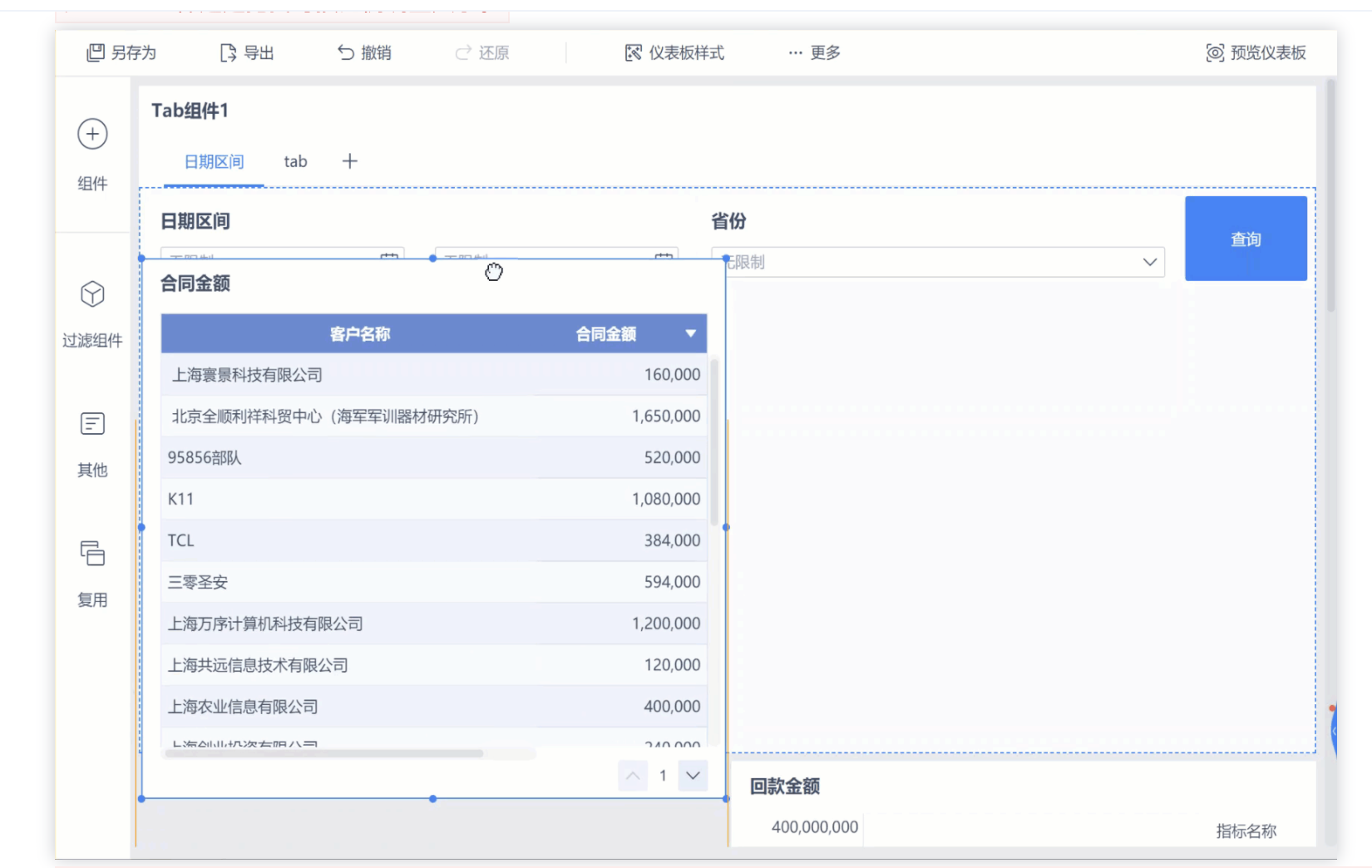
Task: Click the 400,000,000 axis value
Action: [x=815, y=827]
